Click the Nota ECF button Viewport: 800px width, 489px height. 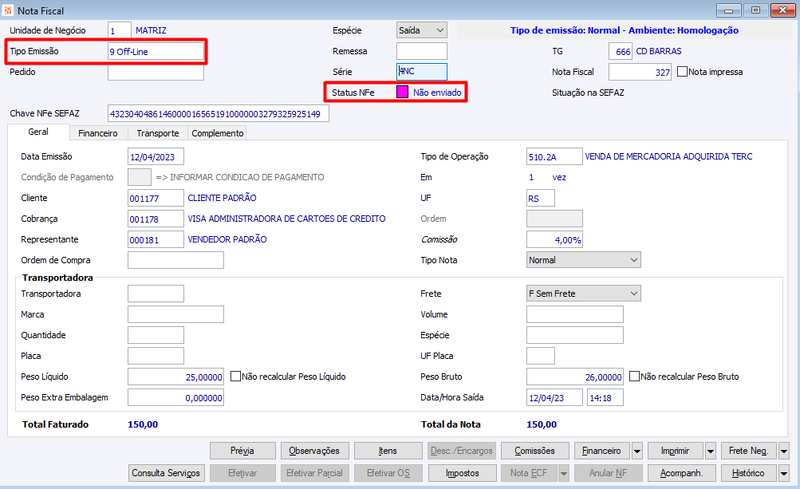[x=529, y=473]
